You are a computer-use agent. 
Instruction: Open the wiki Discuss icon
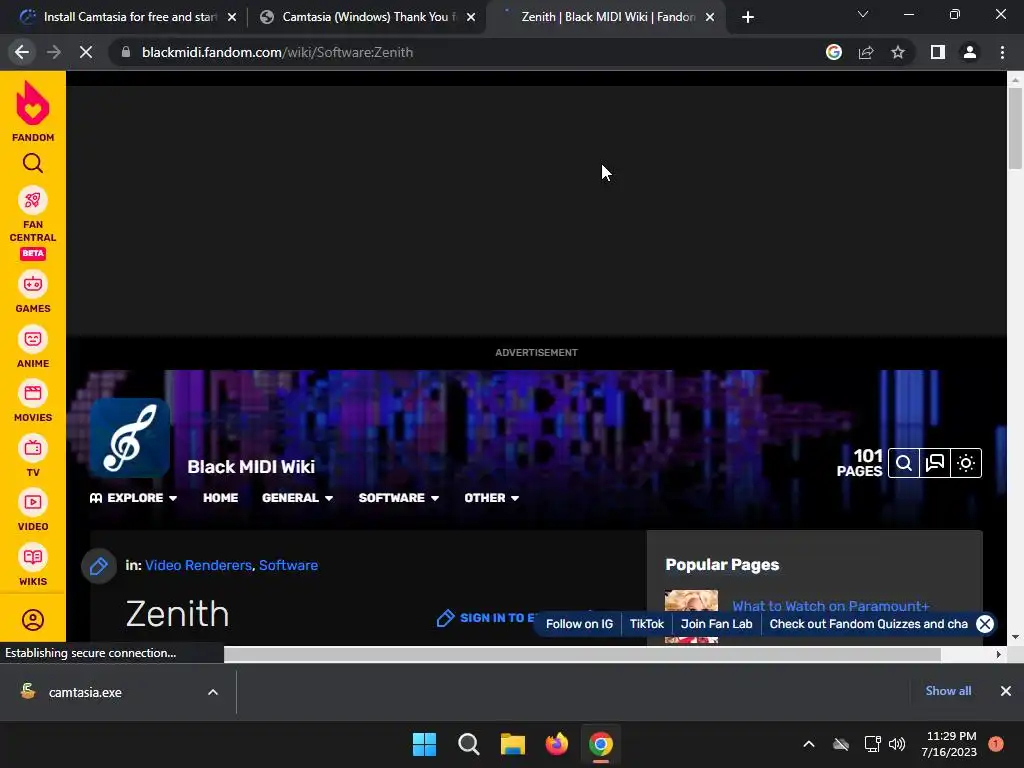(935, 463)
